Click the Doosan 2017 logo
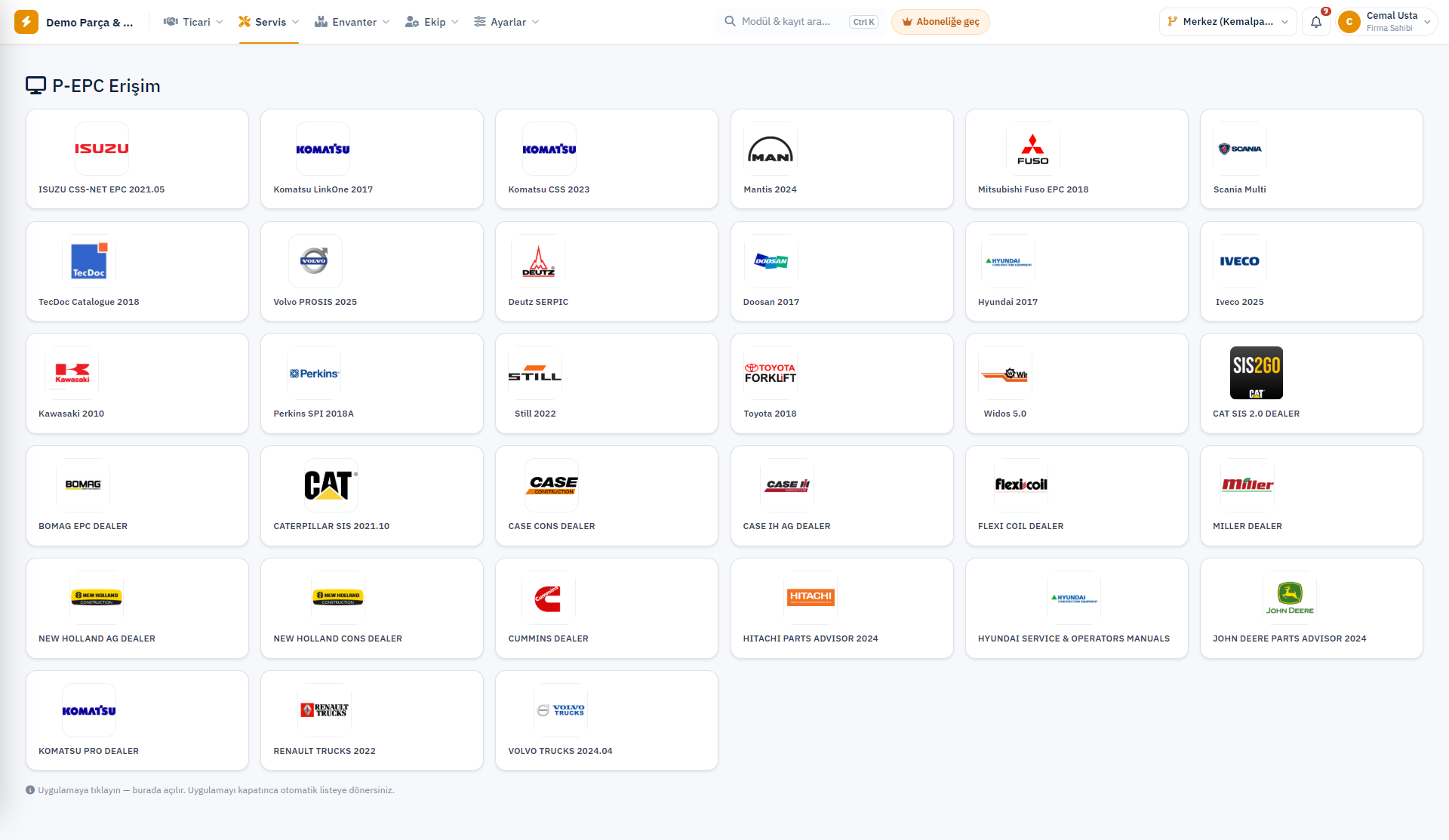1449x840 pixels. (771, 261)
